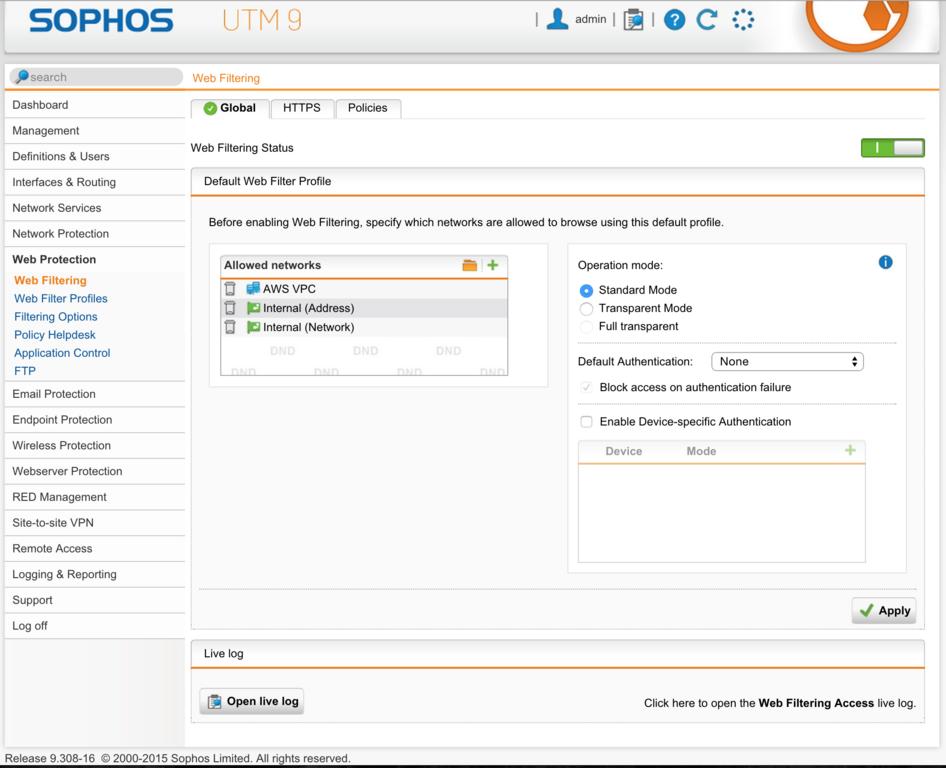
Task: Open the Dashboard menu item
Action: (x=95, y=105)
